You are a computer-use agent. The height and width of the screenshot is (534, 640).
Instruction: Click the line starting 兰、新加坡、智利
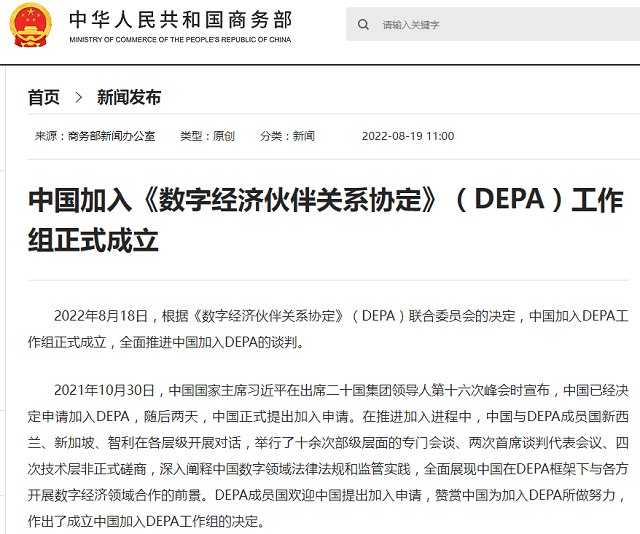(x=328, y=443)
